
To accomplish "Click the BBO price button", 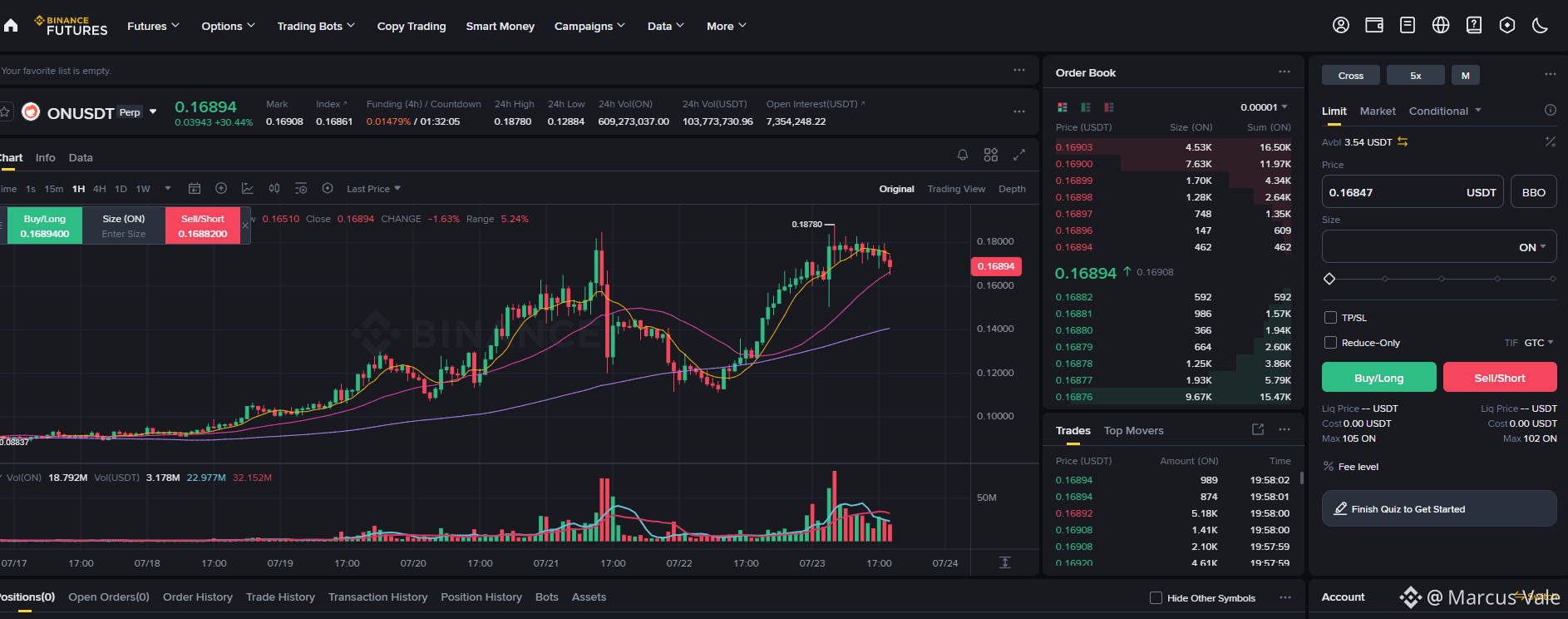I will 1534,192.
